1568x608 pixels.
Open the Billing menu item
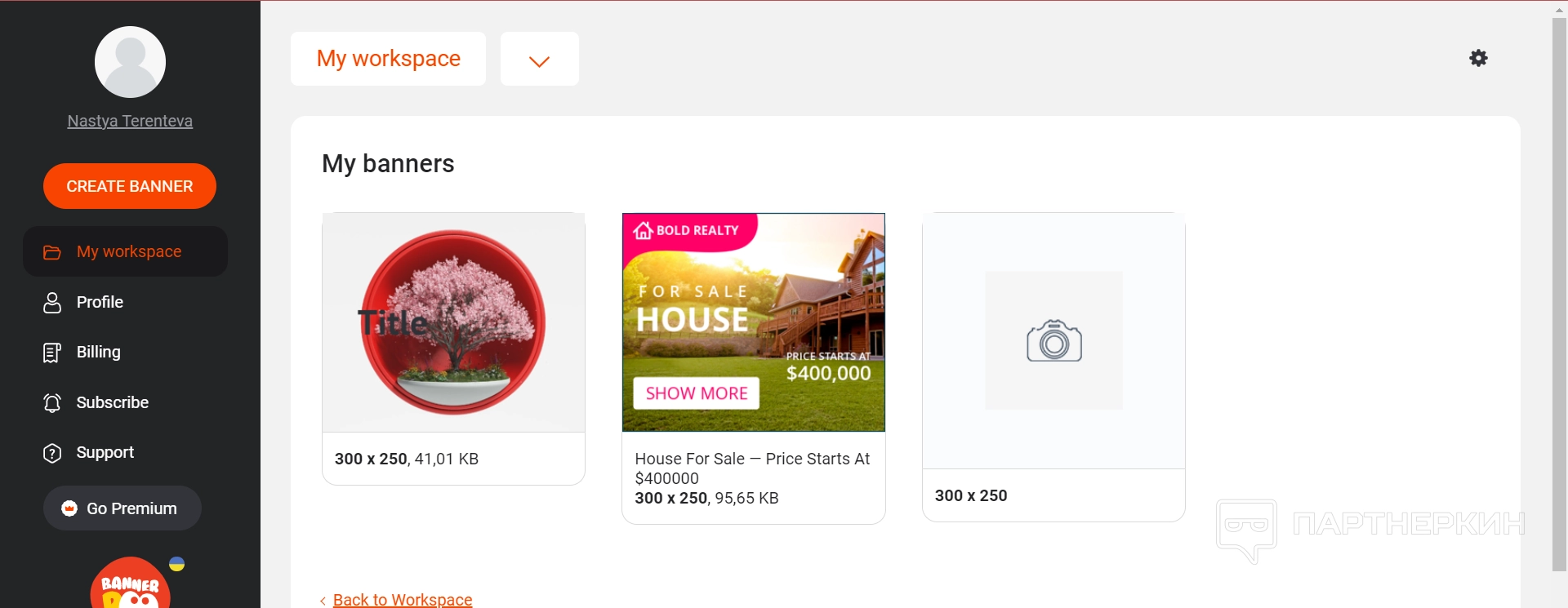tap(98, 352)
